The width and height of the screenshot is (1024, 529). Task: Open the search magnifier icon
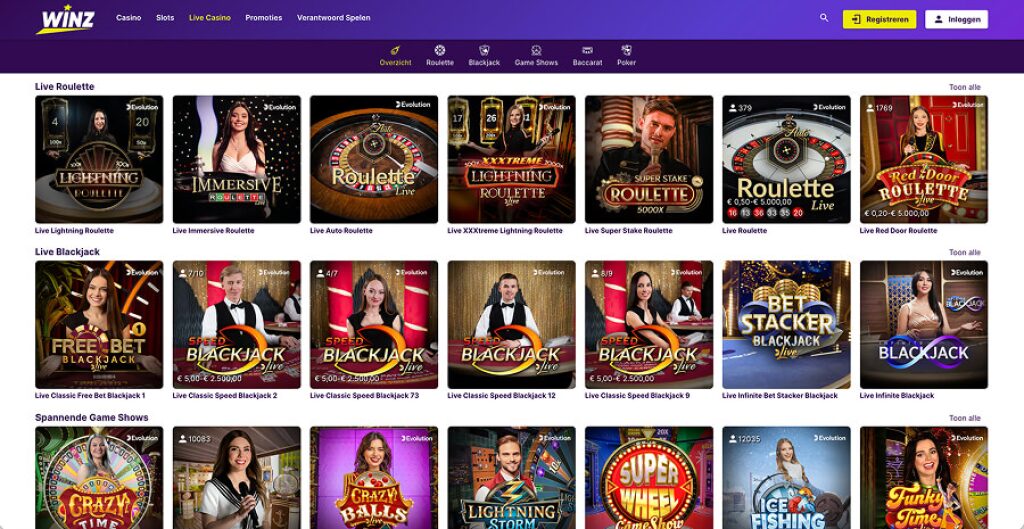click(824, 18)
